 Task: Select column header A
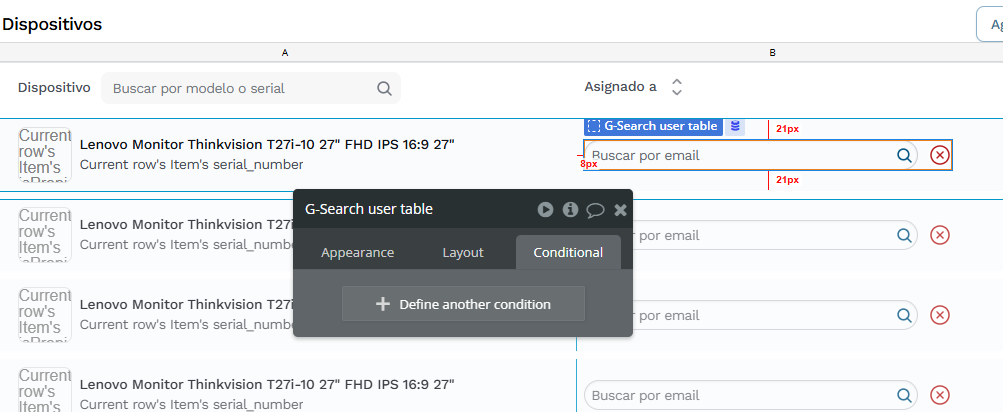(x=285, y=52)
